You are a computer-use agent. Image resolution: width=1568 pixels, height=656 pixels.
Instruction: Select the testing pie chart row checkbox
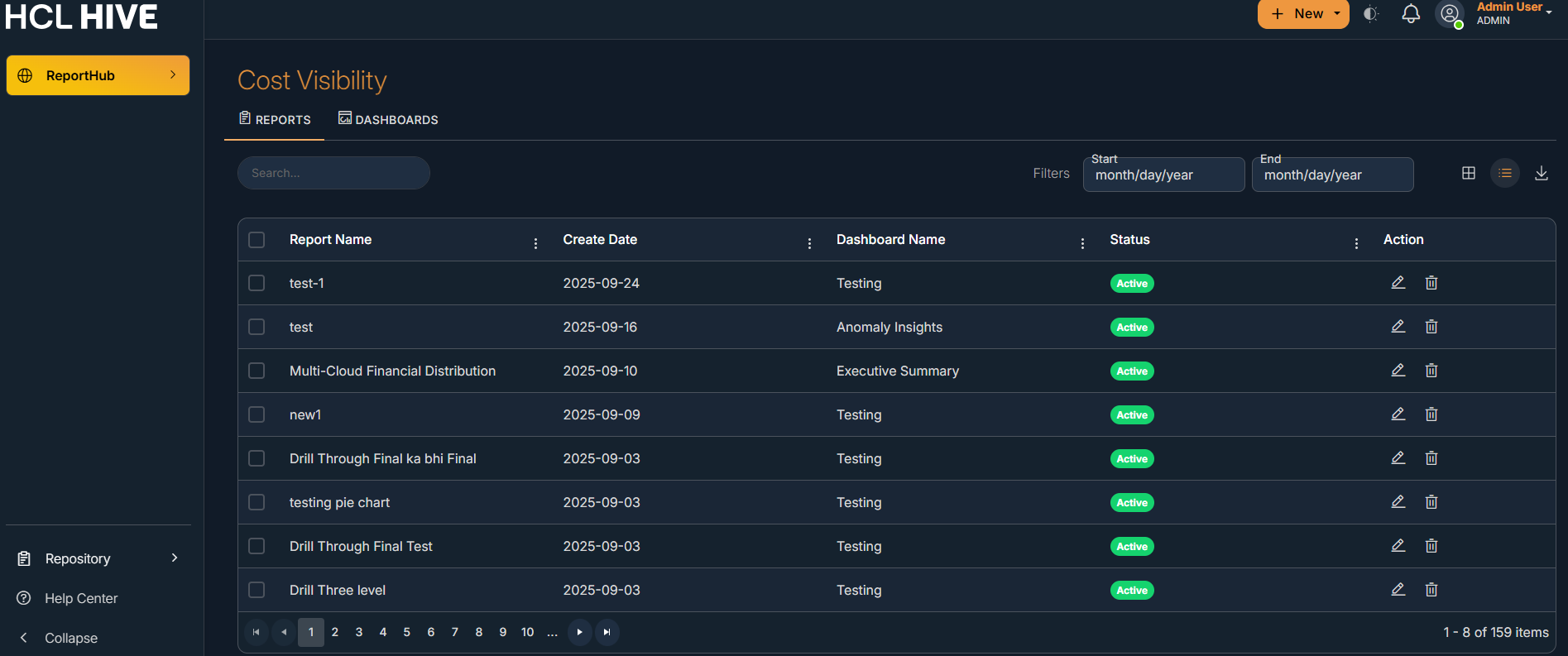click(x=257, y=502)
